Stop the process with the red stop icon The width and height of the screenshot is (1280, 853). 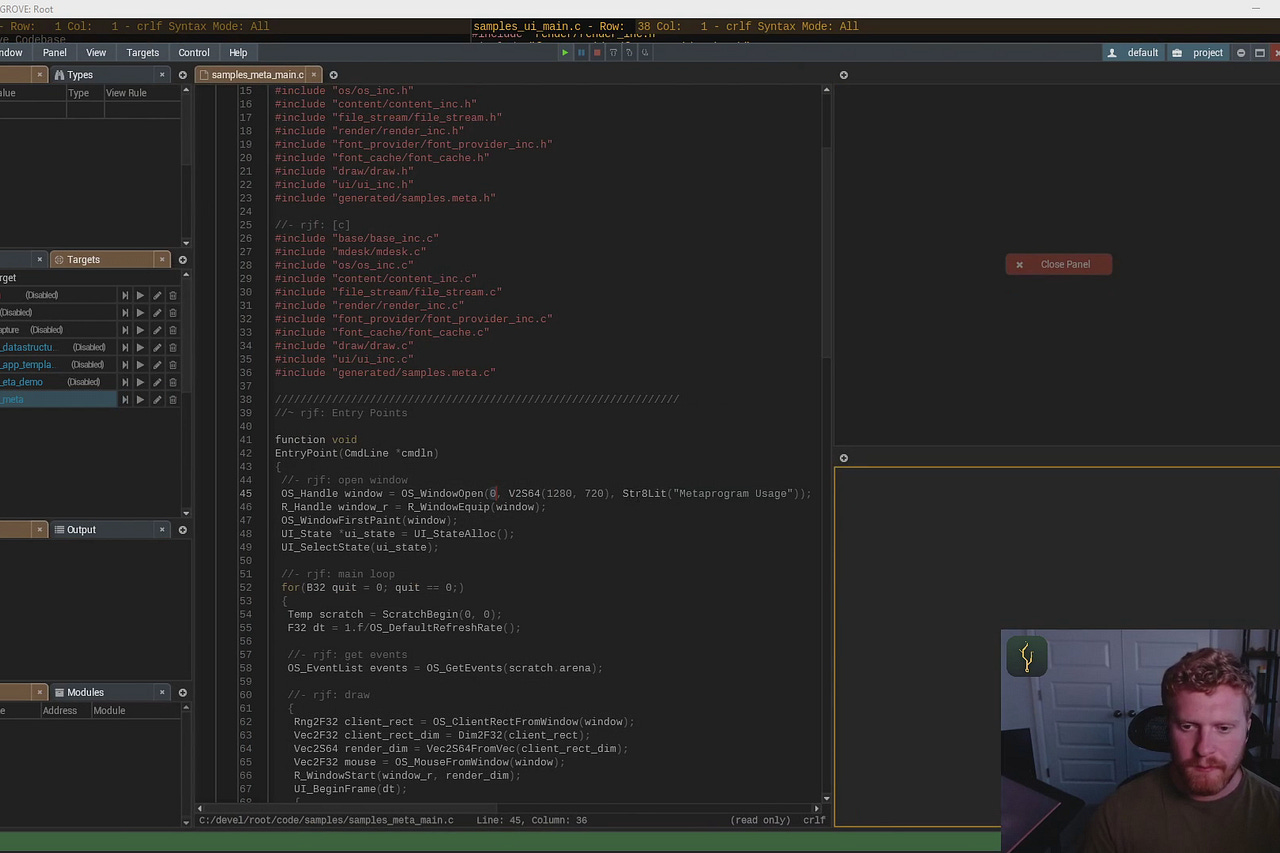click(x=597, y=52)
